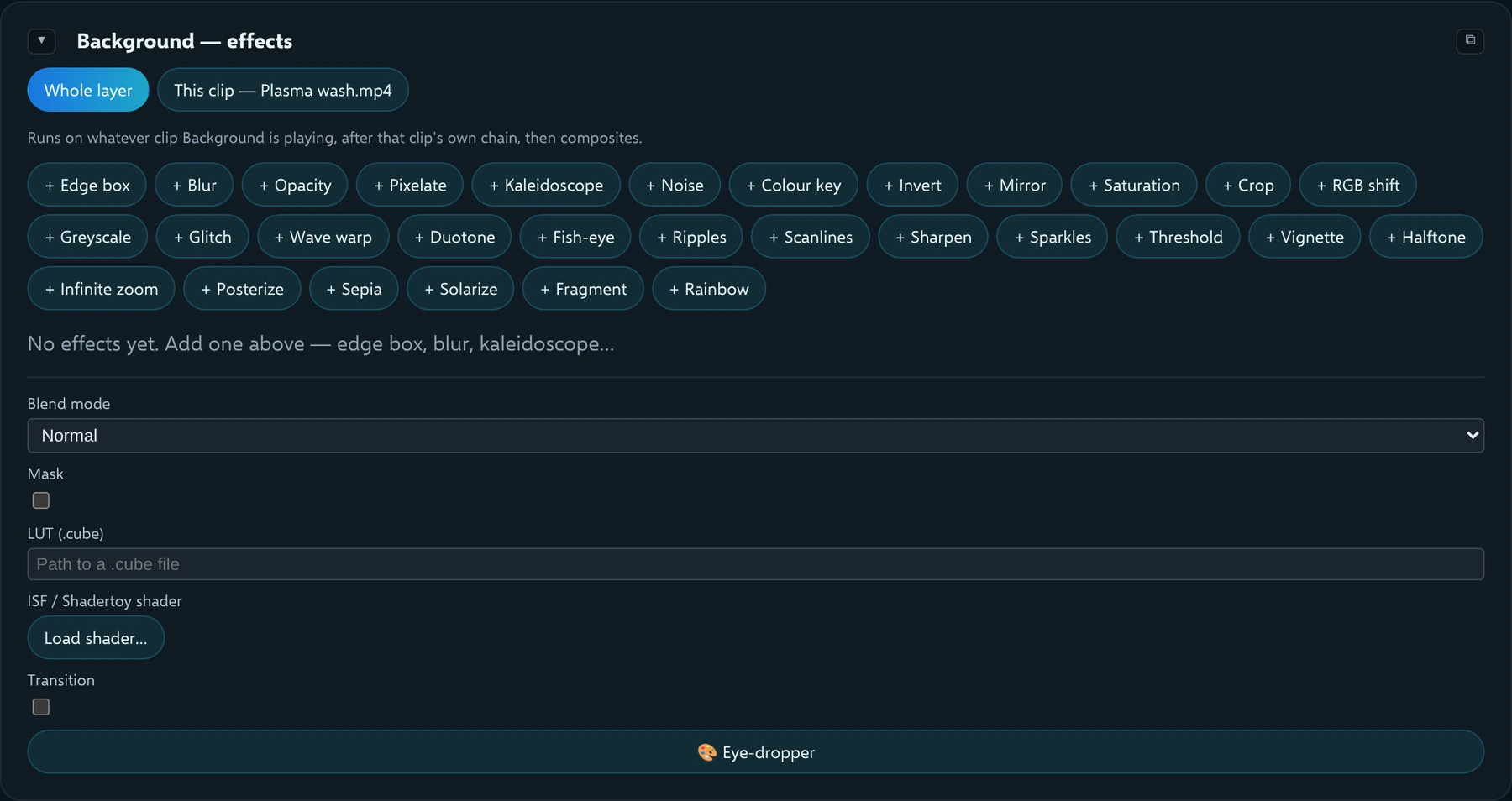This screenshot has width=1512, height=801.
Task: Add the Noise effect
Action: click(x=675, y=185)
